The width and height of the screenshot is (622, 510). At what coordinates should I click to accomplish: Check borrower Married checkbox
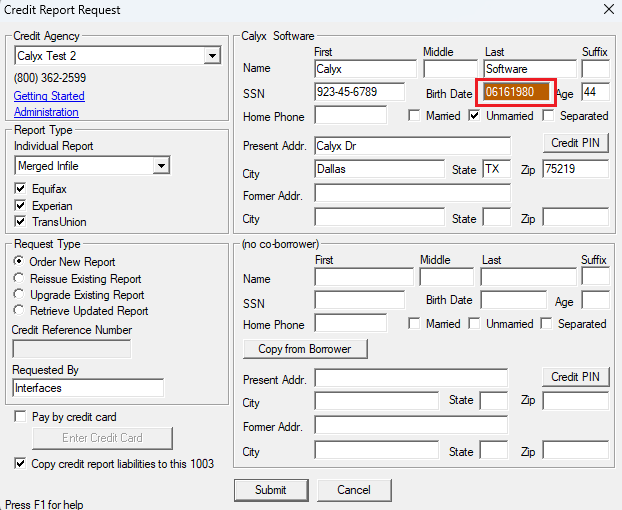point(414,115)
